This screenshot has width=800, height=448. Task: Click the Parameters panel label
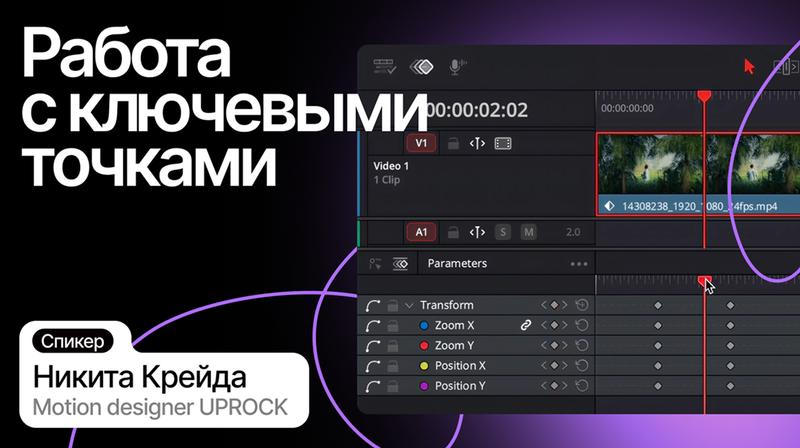457,263
